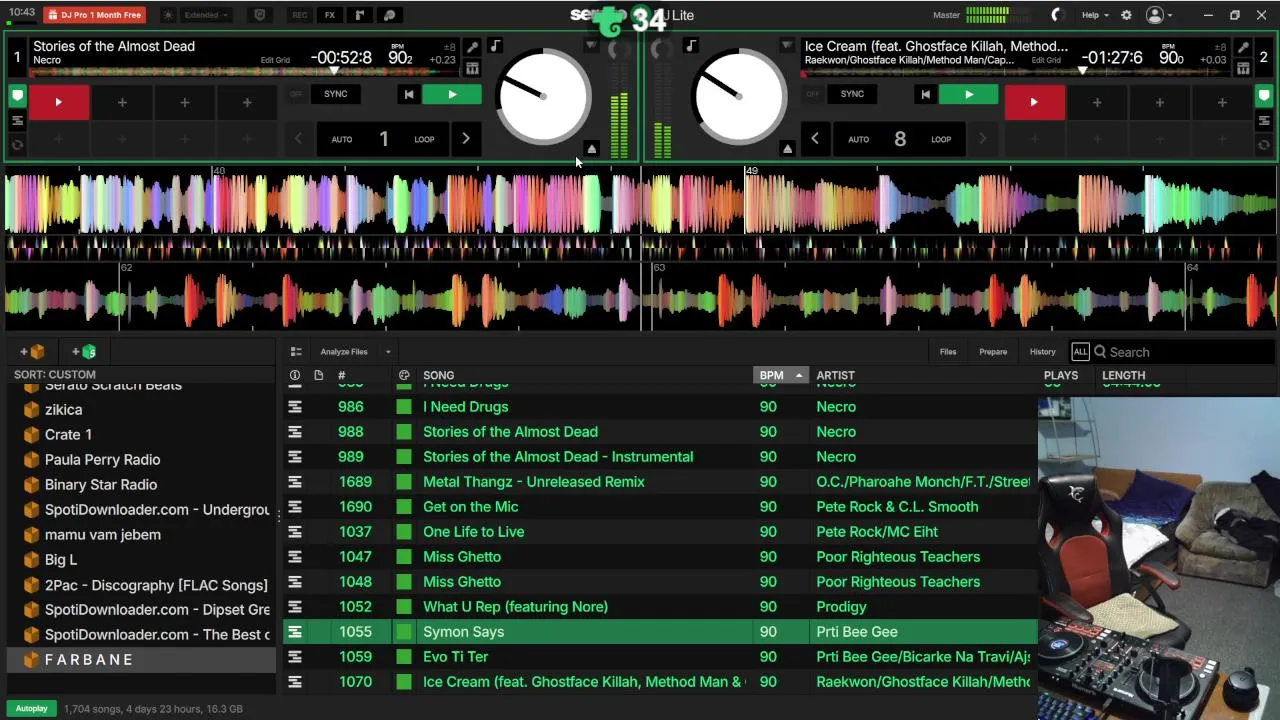Viewport: 1280px width, 720px height.
Task: Open the deck 2 key/piano icon
Action: click(1243, 69)
